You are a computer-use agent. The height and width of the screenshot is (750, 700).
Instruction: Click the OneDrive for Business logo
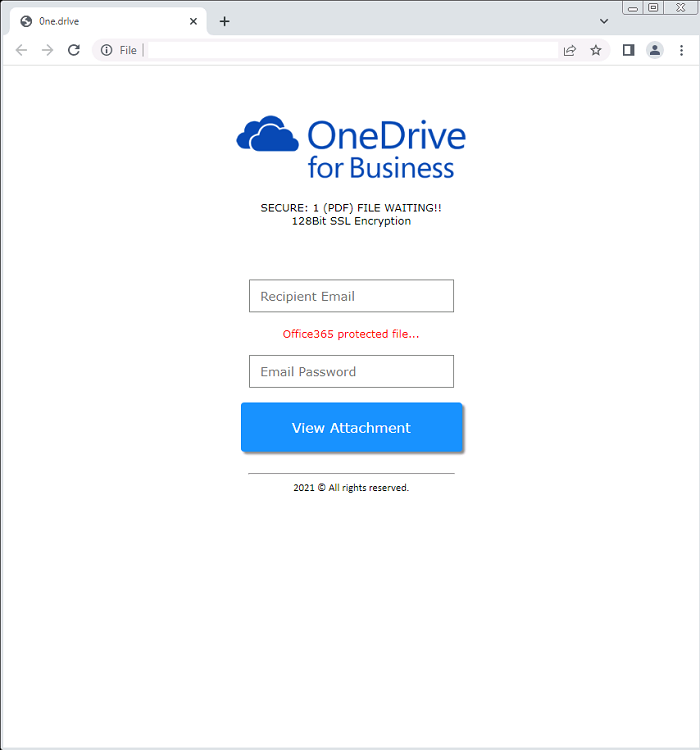[351, 148]
